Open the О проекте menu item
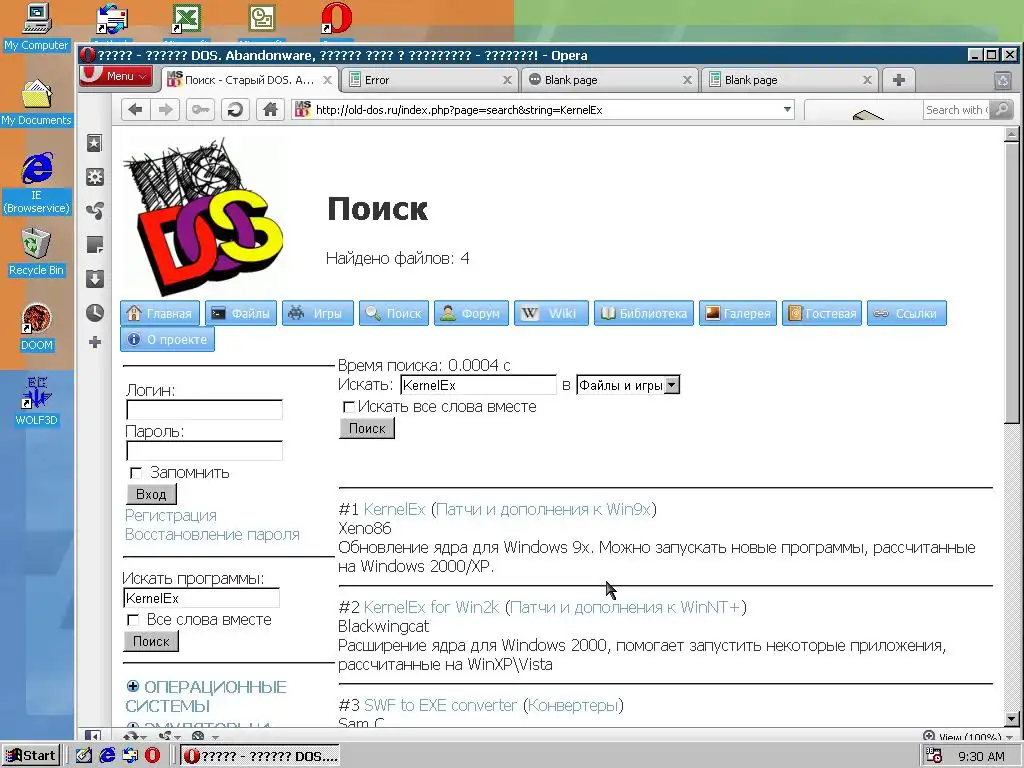The image size is (1024, 768). point(167,339)
